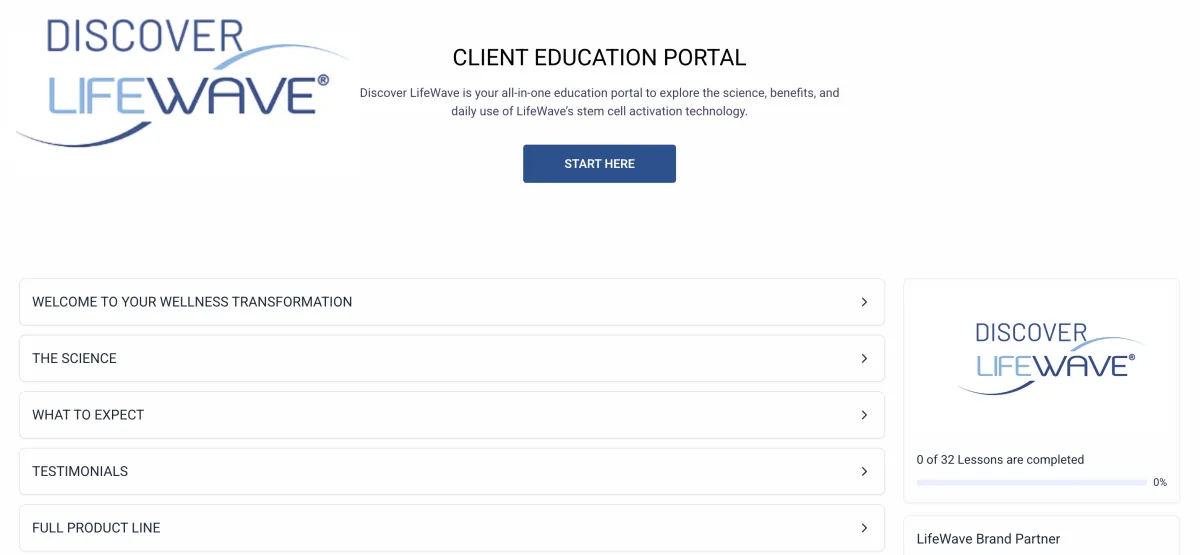
Task: Select the WELCOME TO YOUR WELLNESS TRANSFORMATION title
Action: [x=192, y=302]
